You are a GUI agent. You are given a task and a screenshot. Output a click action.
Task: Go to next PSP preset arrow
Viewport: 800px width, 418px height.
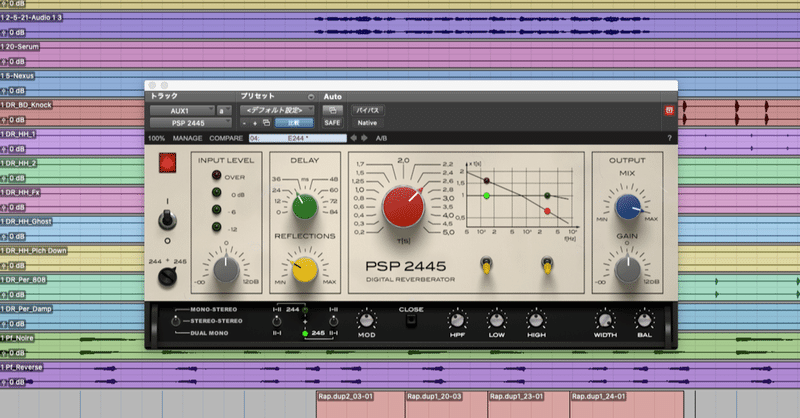pyautogui.click(x=364, y=138)
